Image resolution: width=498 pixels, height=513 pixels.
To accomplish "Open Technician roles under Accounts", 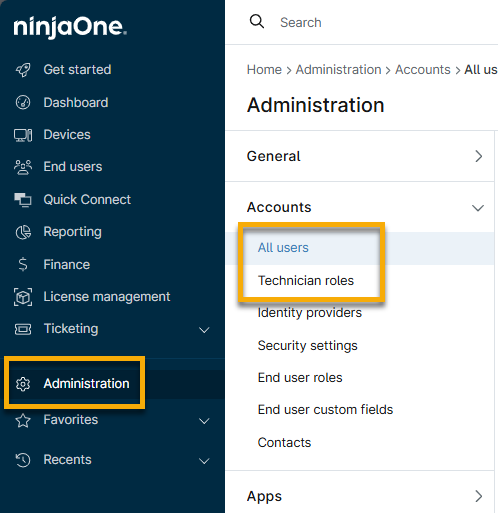I will (x=306, y=281).
